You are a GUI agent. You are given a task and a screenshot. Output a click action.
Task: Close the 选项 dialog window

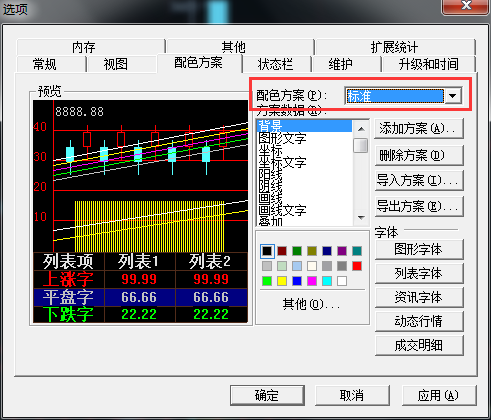[466, 6]
